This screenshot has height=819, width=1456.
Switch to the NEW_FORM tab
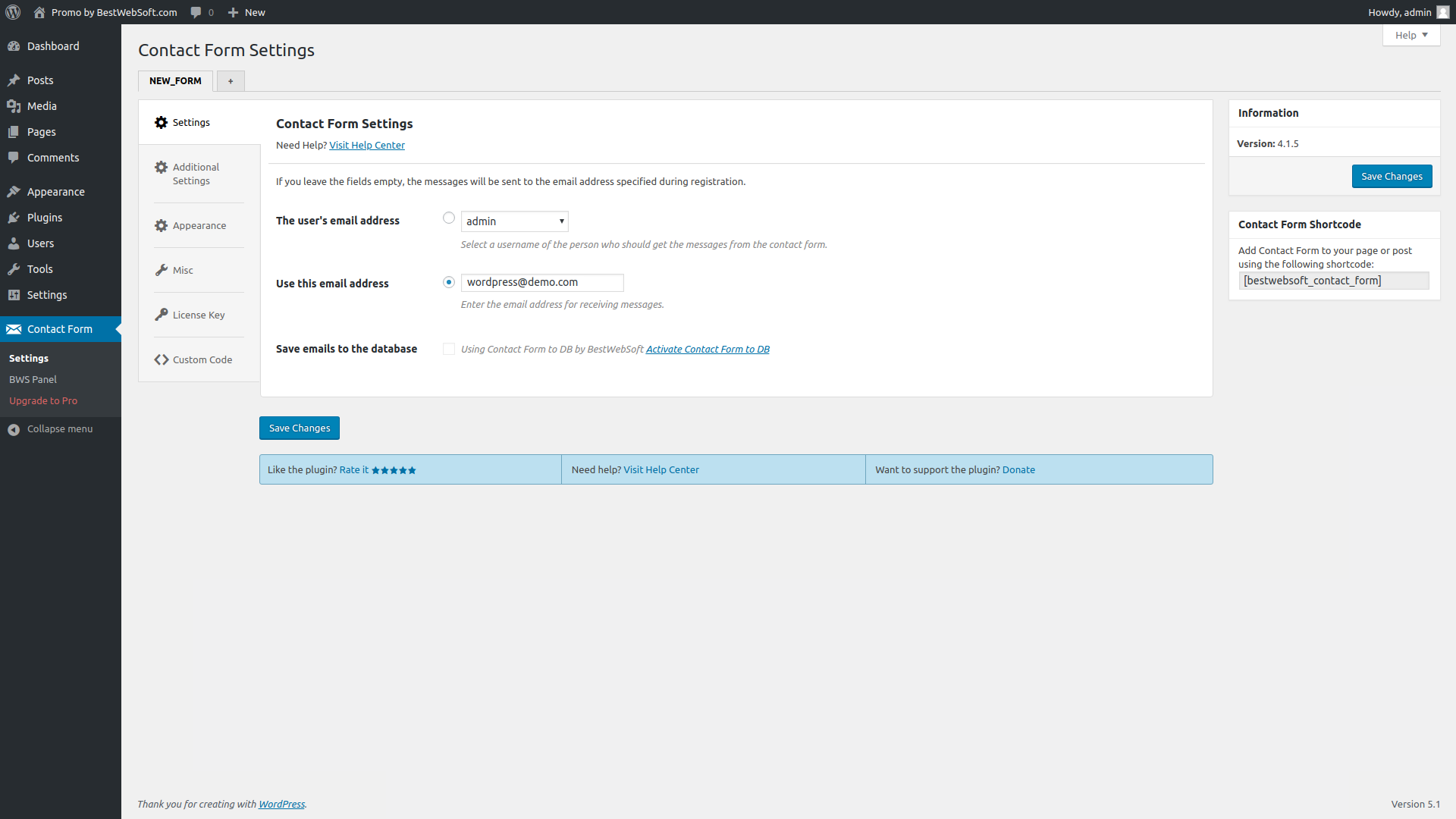tap(175, 81)
